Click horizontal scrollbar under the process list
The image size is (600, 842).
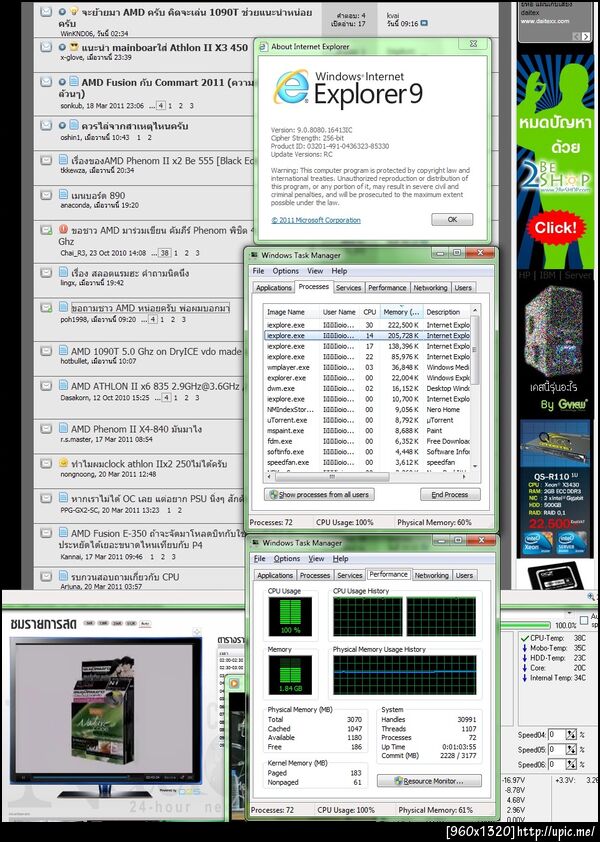[x=366, y=476]
